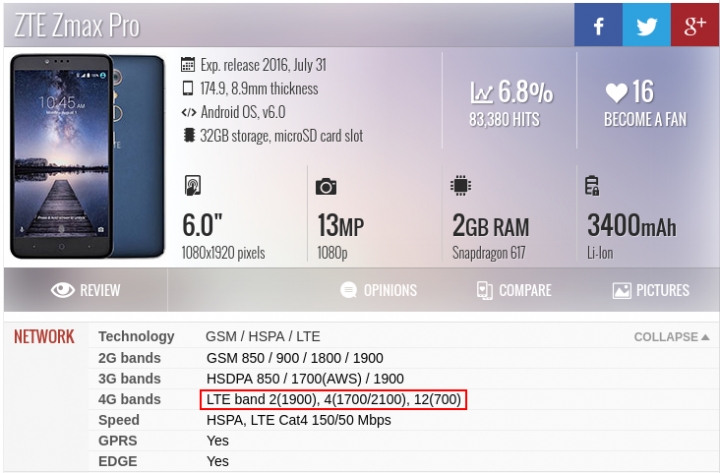Click the popularity trend chart icon

click(x=482, y=93)
